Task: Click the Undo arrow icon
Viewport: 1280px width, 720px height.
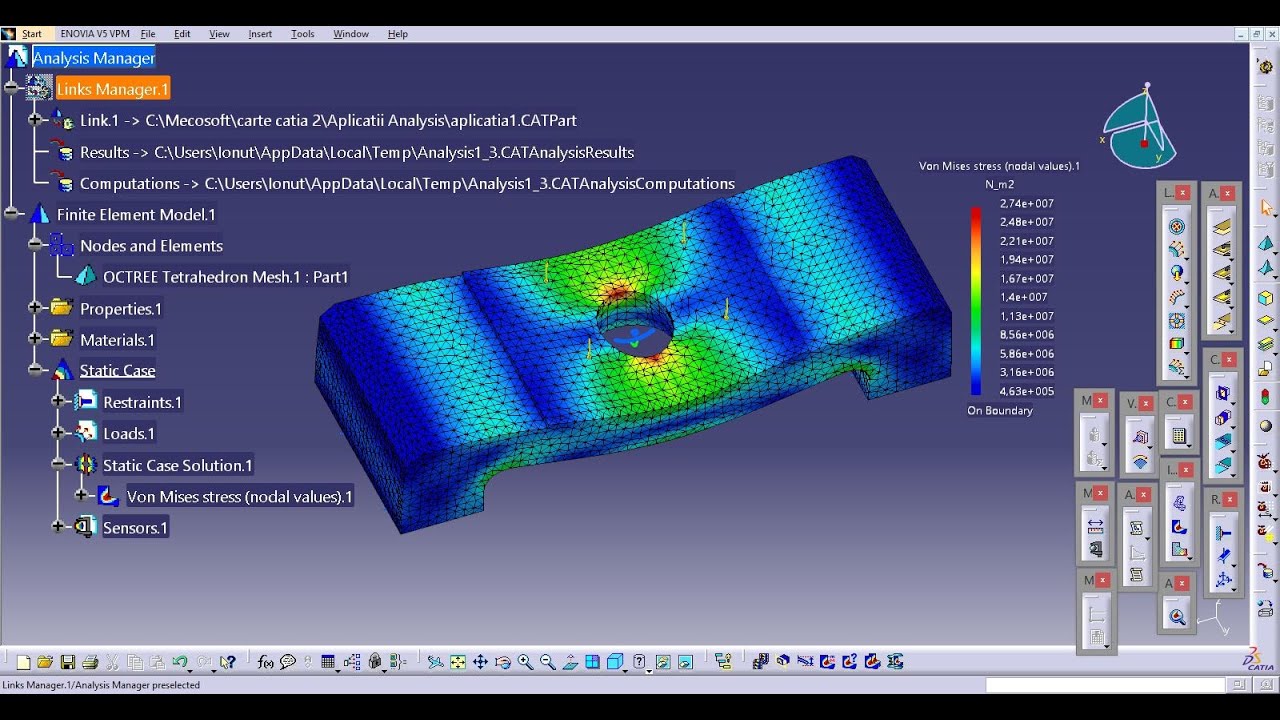Action: point(180,662)
